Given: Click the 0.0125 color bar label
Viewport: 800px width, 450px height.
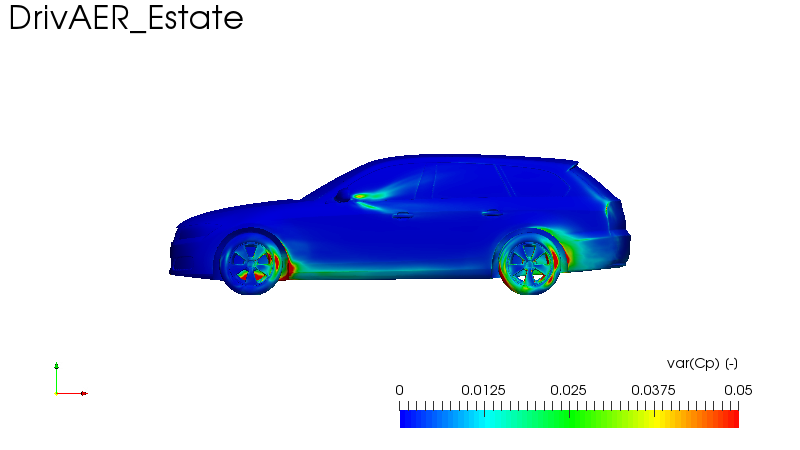Looking at the screenshot, I should click(483, 390).
